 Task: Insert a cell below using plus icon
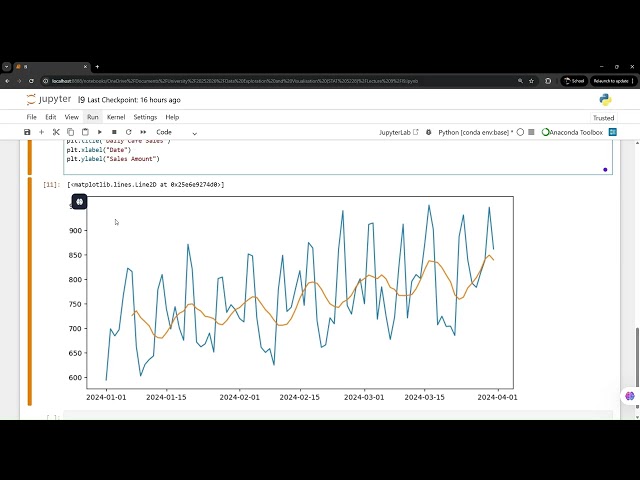[41, 132]
